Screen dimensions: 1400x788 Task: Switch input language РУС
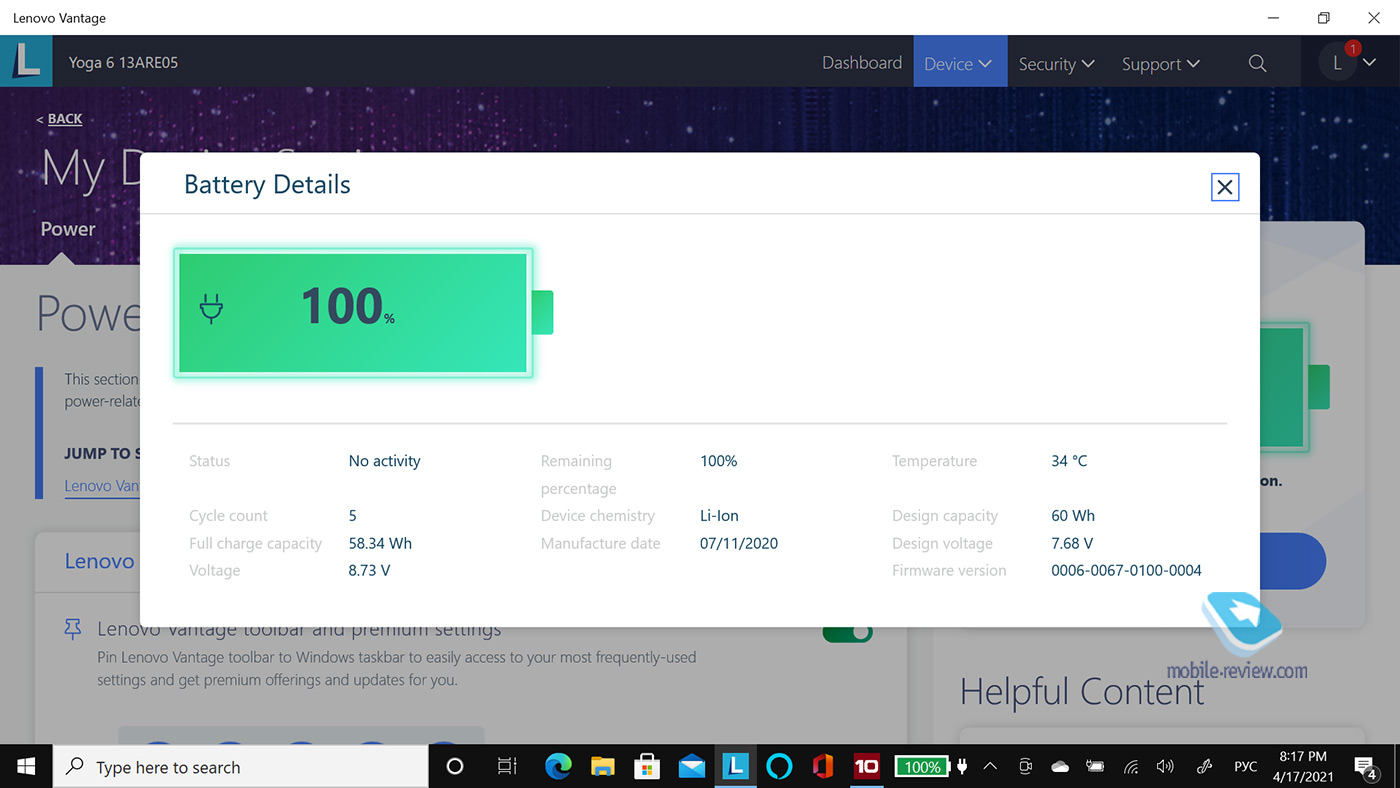pyautogui.click(x=1245, y=767)
